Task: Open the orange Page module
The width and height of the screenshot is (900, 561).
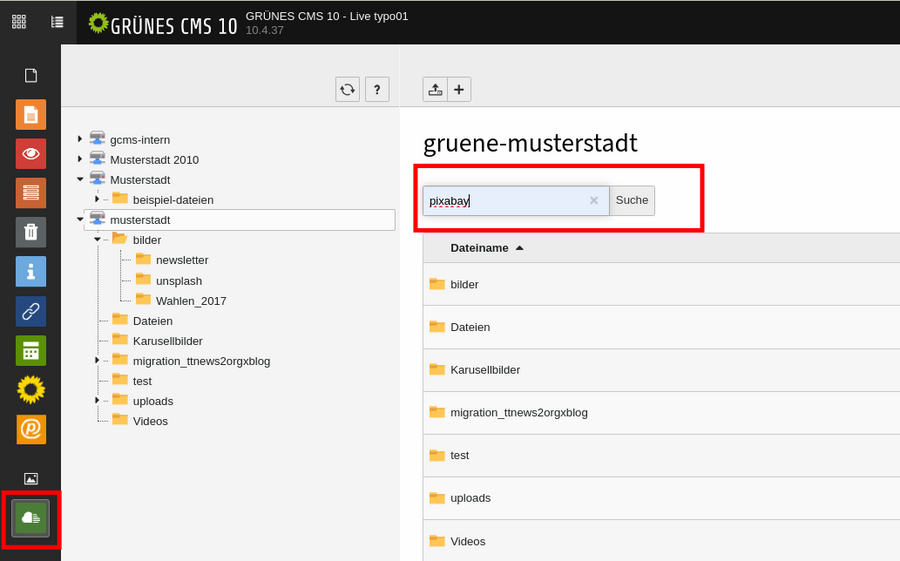Action: pyautogui.click(x=31, y=115)
